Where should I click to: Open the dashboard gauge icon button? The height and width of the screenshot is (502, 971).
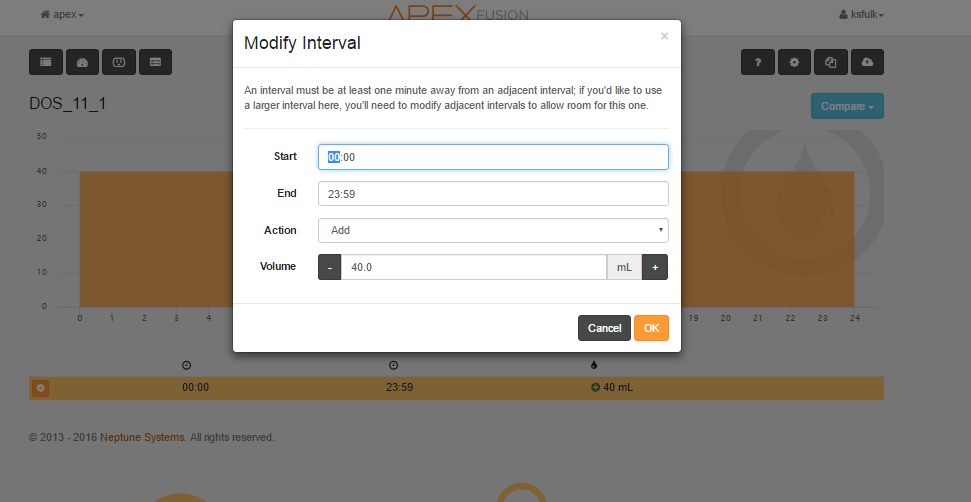point(82,62)
